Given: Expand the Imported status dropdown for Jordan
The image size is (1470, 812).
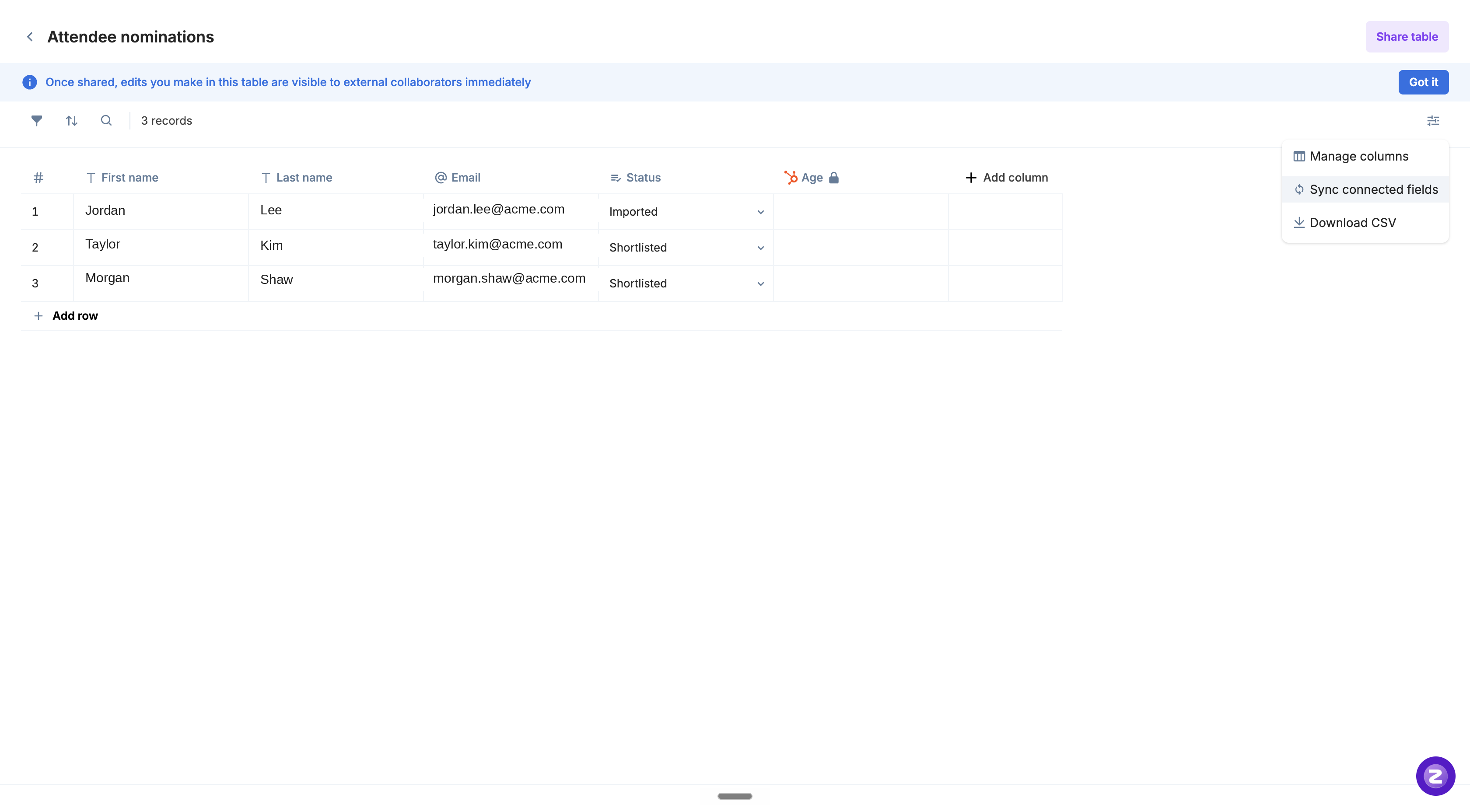Looking at the screenshot, I should pos(760,212).
